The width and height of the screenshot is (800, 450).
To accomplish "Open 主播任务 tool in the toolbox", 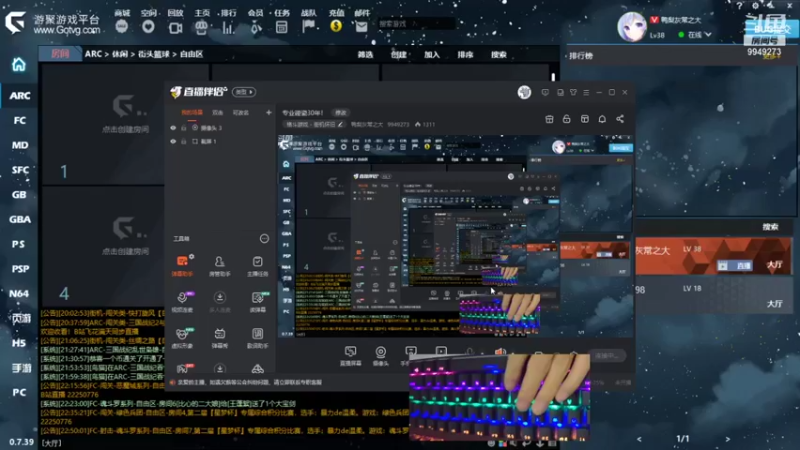I will 257,266.
